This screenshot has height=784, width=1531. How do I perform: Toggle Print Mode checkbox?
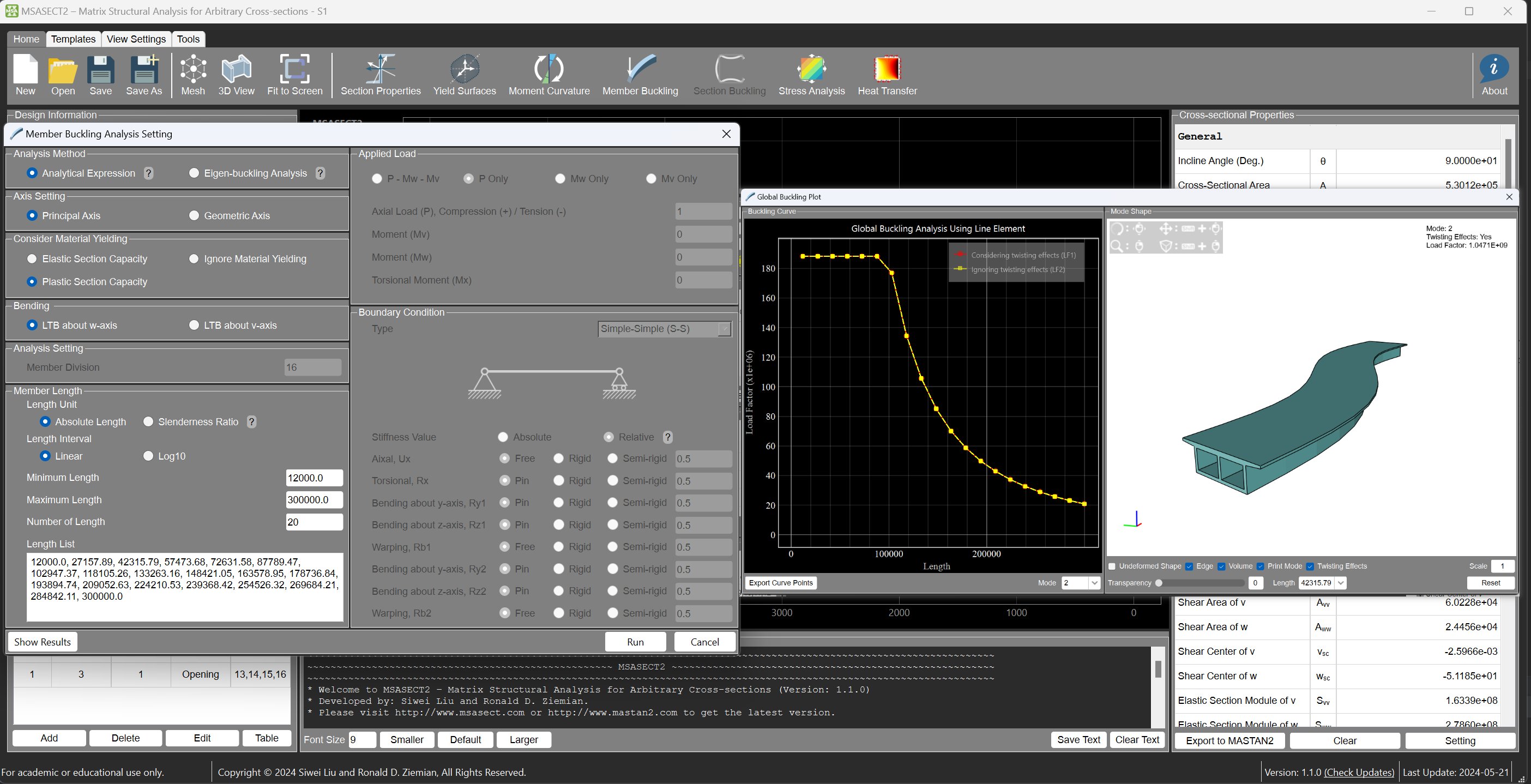click(x=1260, y=566)
